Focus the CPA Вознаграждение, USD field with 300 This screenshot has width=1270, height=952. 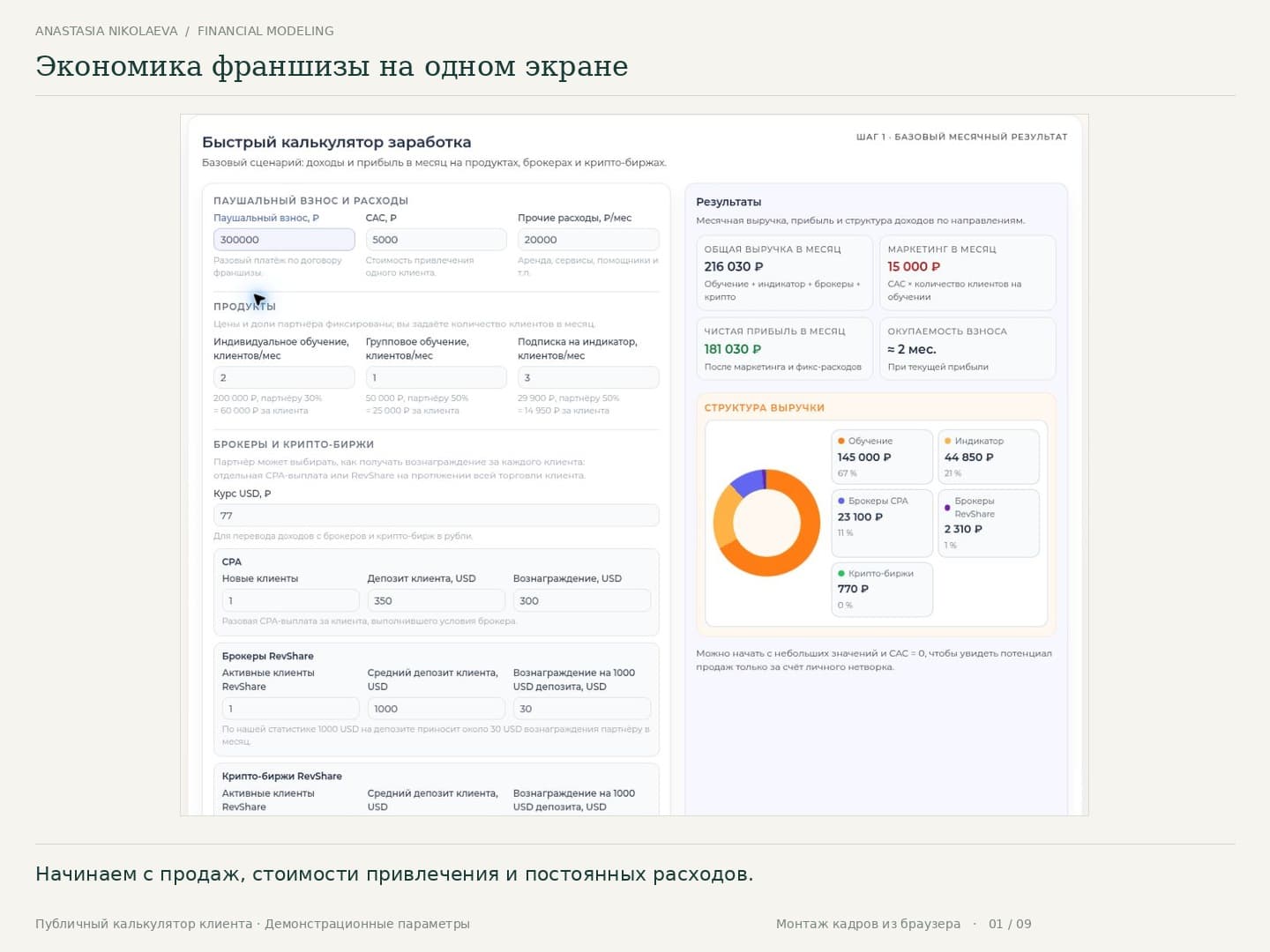pyautogui.click(x=581, y=600)
